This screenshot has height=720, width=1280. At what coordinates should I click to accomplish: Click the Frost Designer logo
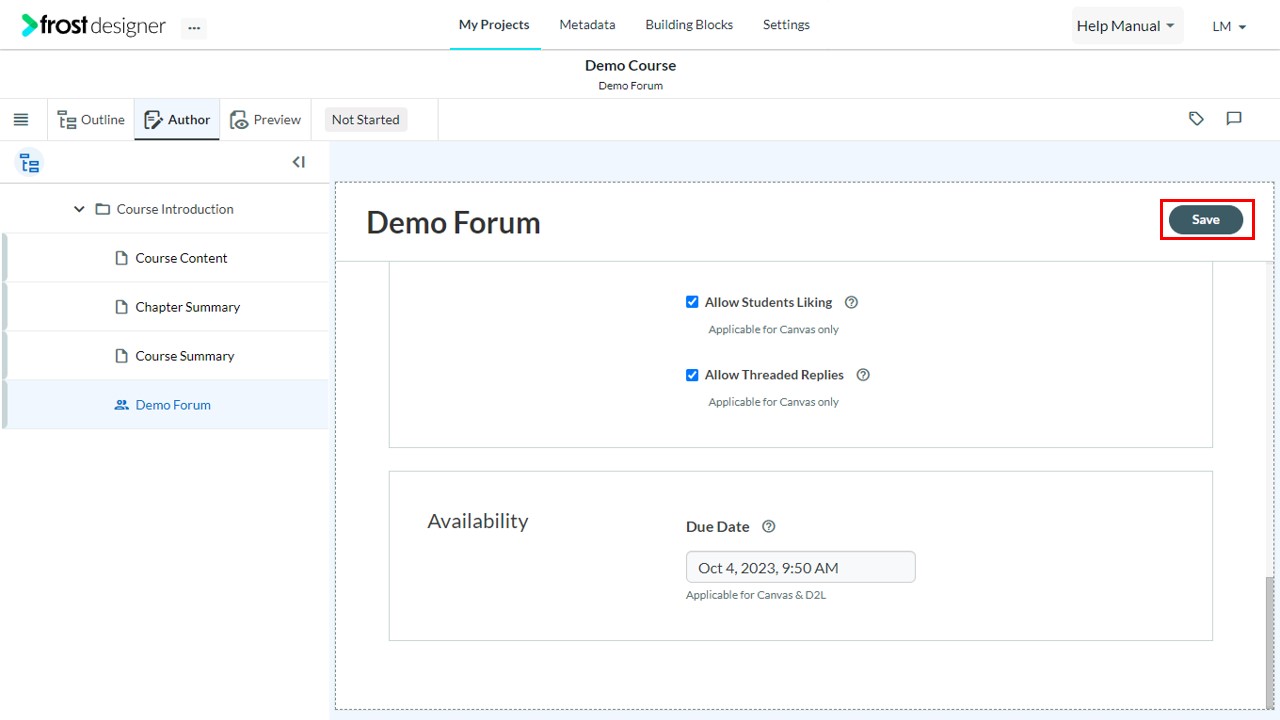(93, 26)
